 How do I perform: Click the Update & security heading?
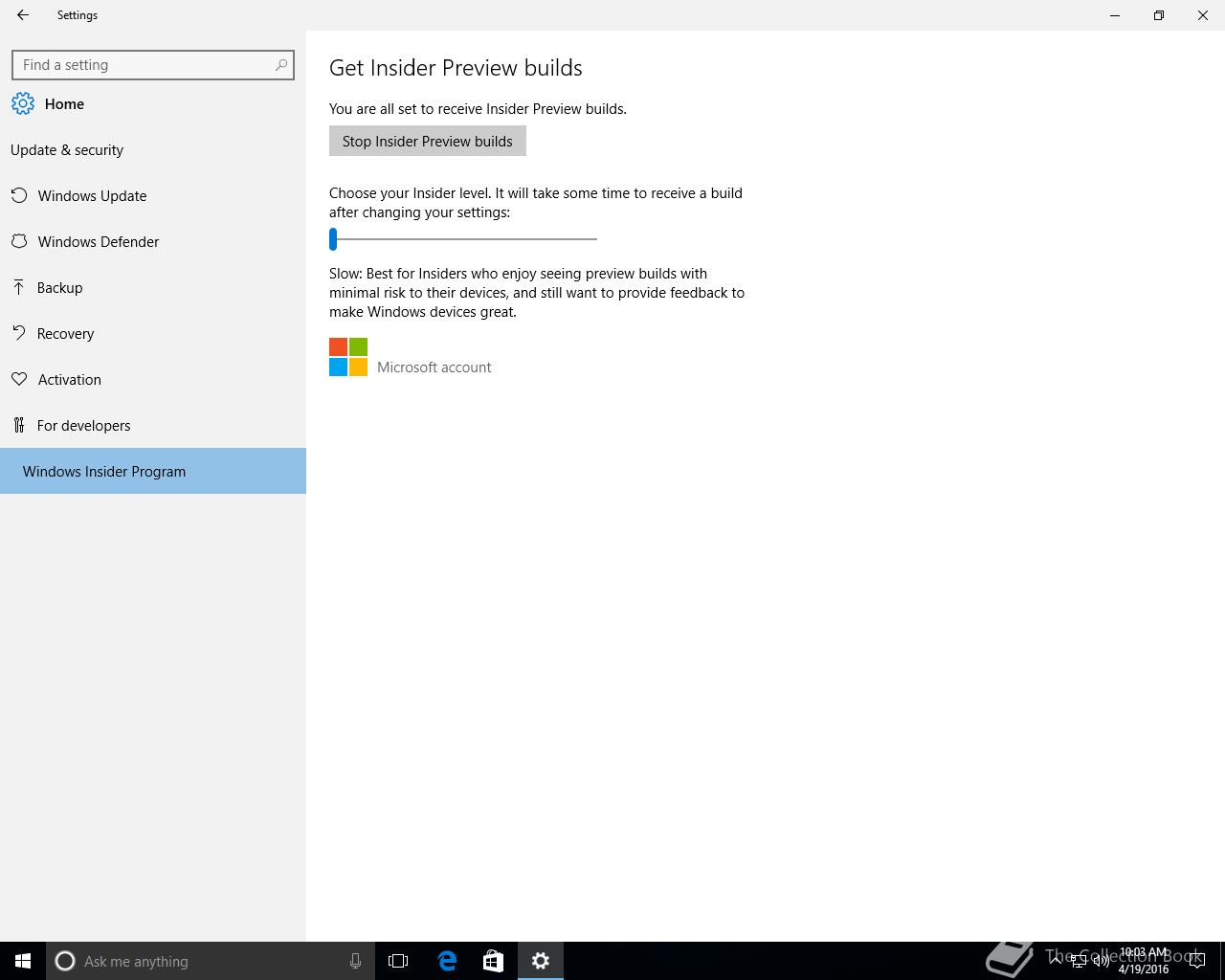(67, 150)
